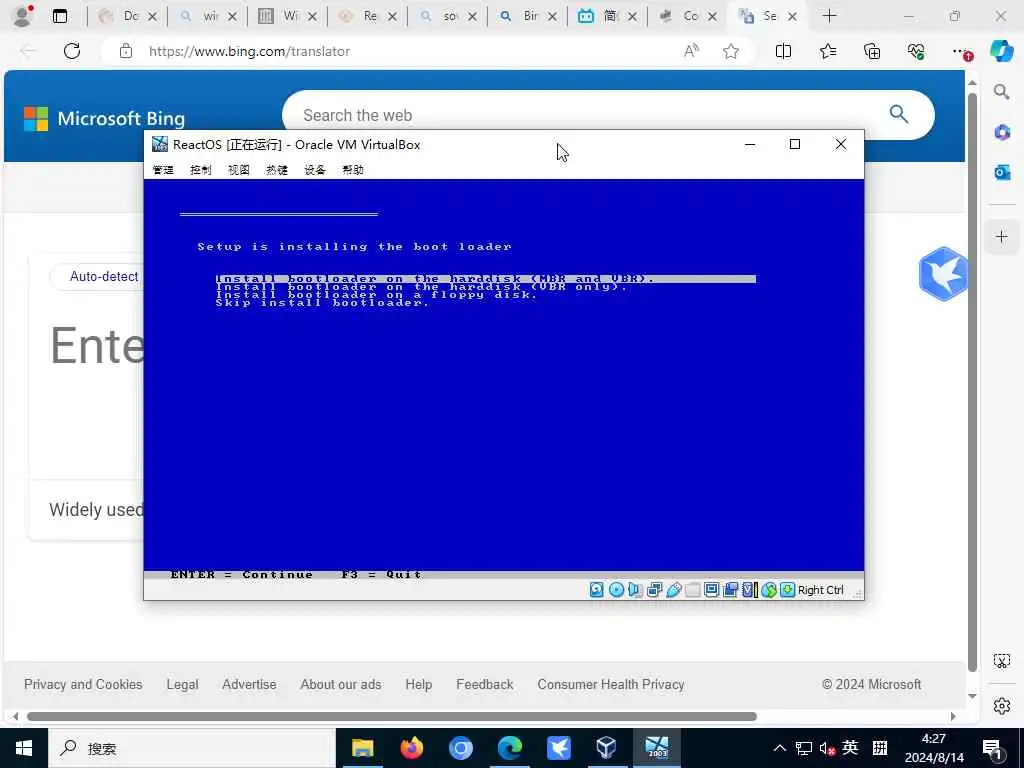This screenshot has height=768, width=1024.
Task: Select Skip install bootloader option
Action: point(323,302)
